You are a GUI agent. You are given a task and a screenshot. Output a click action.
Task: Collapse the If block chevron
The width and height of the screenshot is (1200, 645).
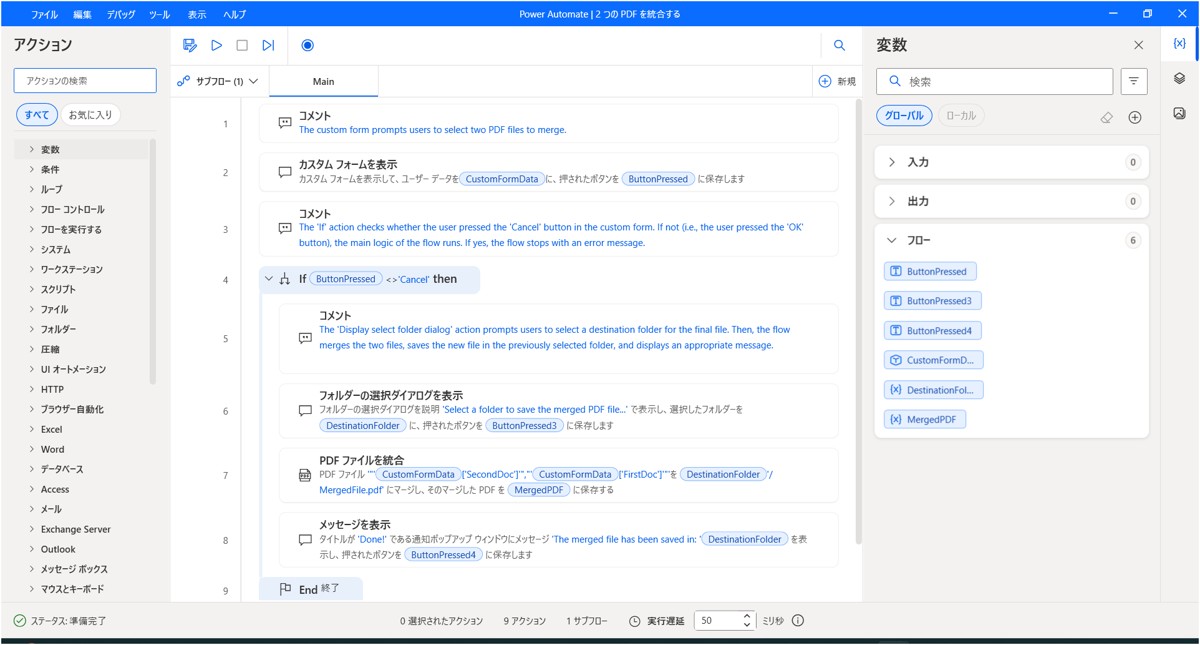(x=268, y=280)
